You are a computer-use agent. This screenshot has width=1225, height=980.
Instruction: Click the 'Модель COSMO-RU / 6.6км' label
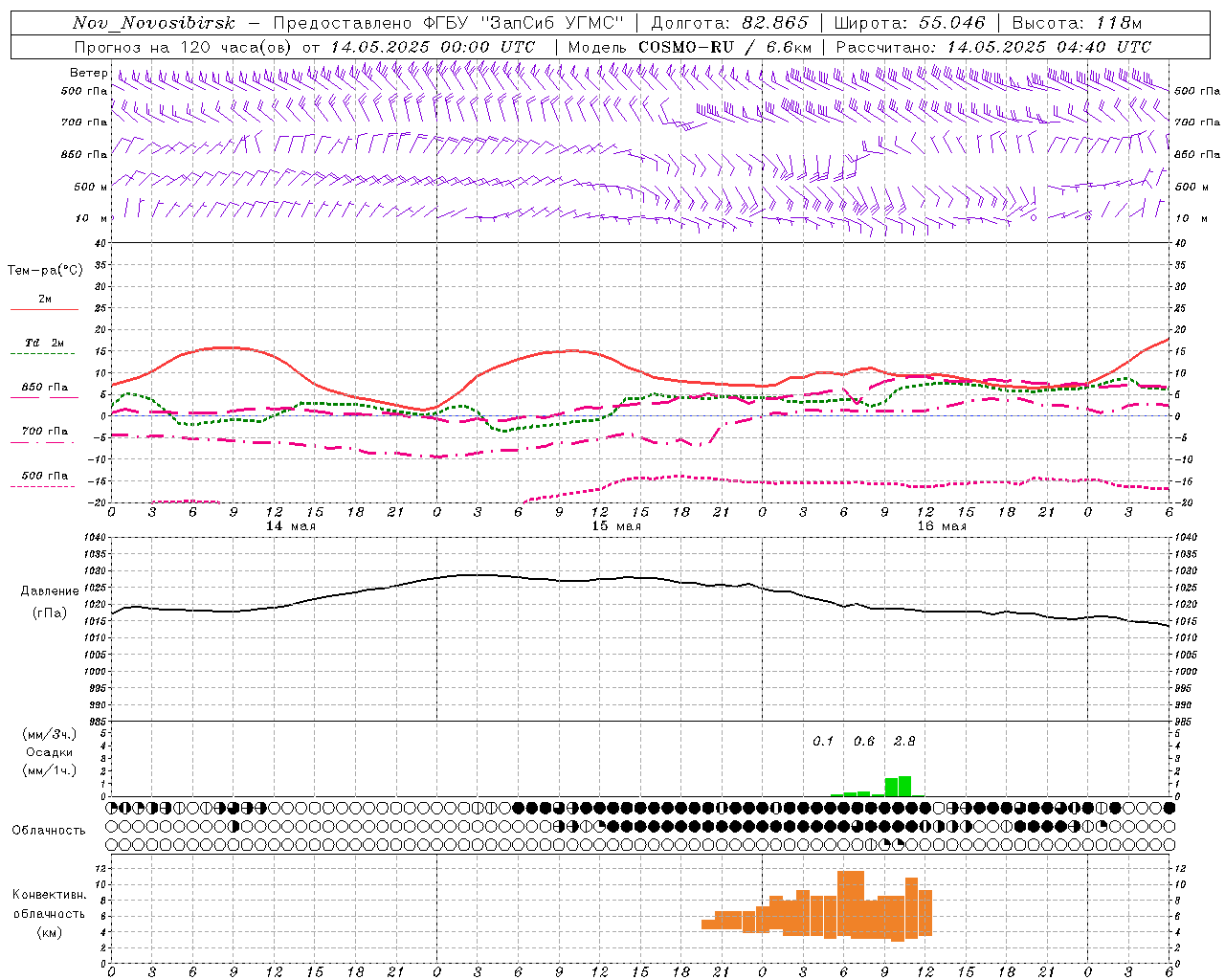[x=689, y=47]
